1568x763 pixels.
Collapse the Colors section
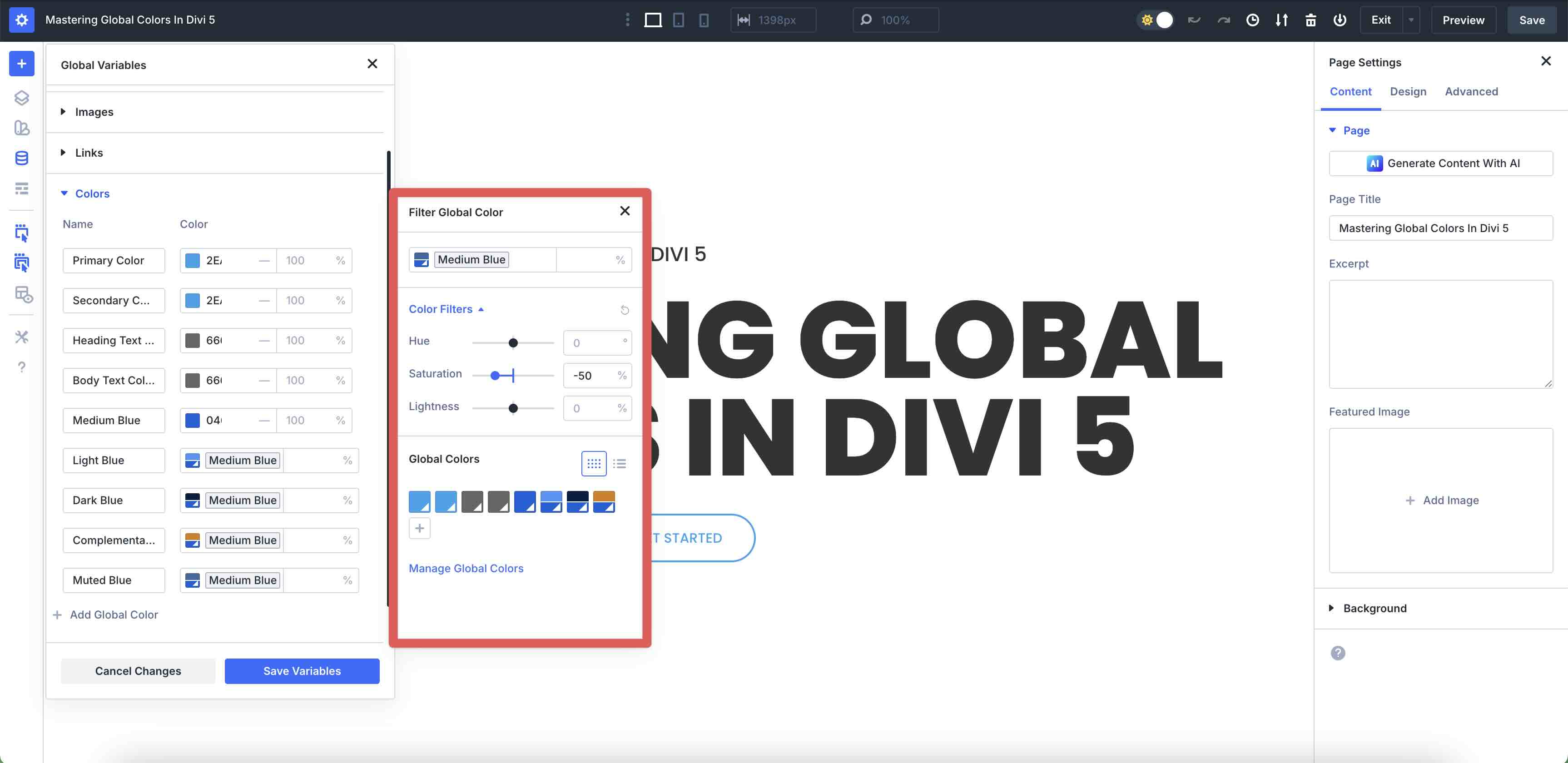pyautogui.click(x=92, y=193)
